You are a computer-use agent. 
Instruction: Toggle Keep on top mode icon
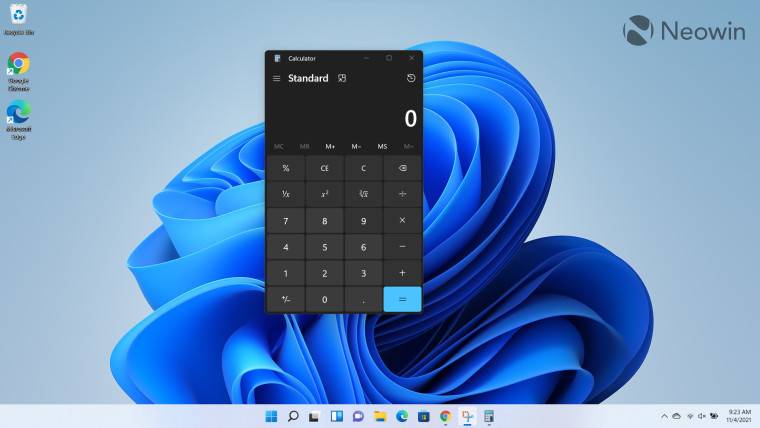pos(342,78)
